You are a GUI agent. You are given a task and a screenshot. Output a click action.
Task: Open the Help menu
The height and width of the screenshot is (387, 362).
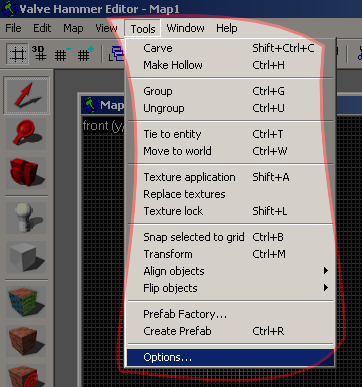pos(227,28)
